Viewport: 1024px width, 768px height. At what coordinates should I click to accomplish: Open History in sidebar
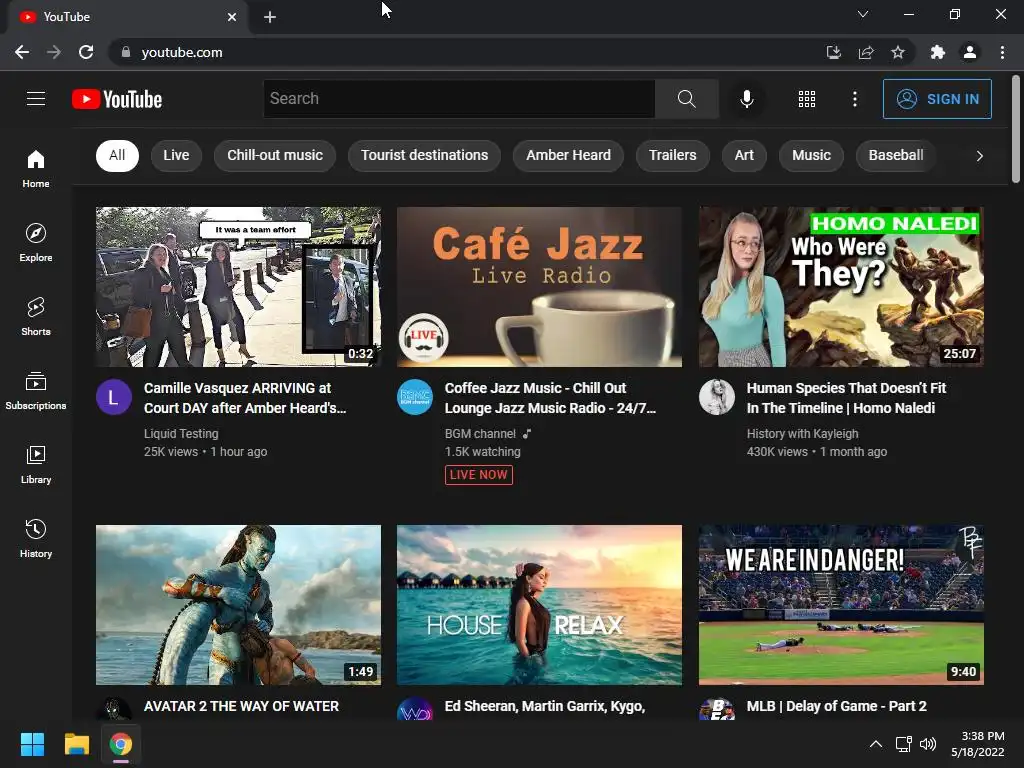pos(36,539)
